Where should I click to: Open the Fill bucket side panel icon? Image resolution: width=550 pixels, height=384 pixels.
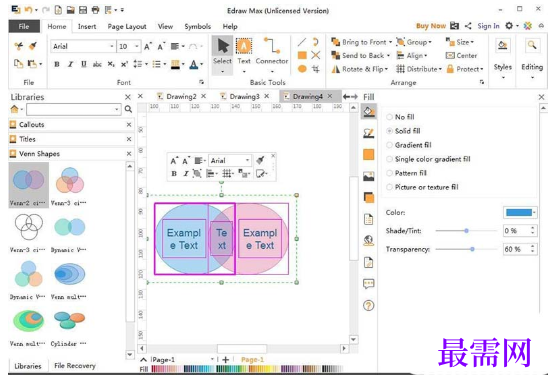pyautogui.click(x=368, y=112)
